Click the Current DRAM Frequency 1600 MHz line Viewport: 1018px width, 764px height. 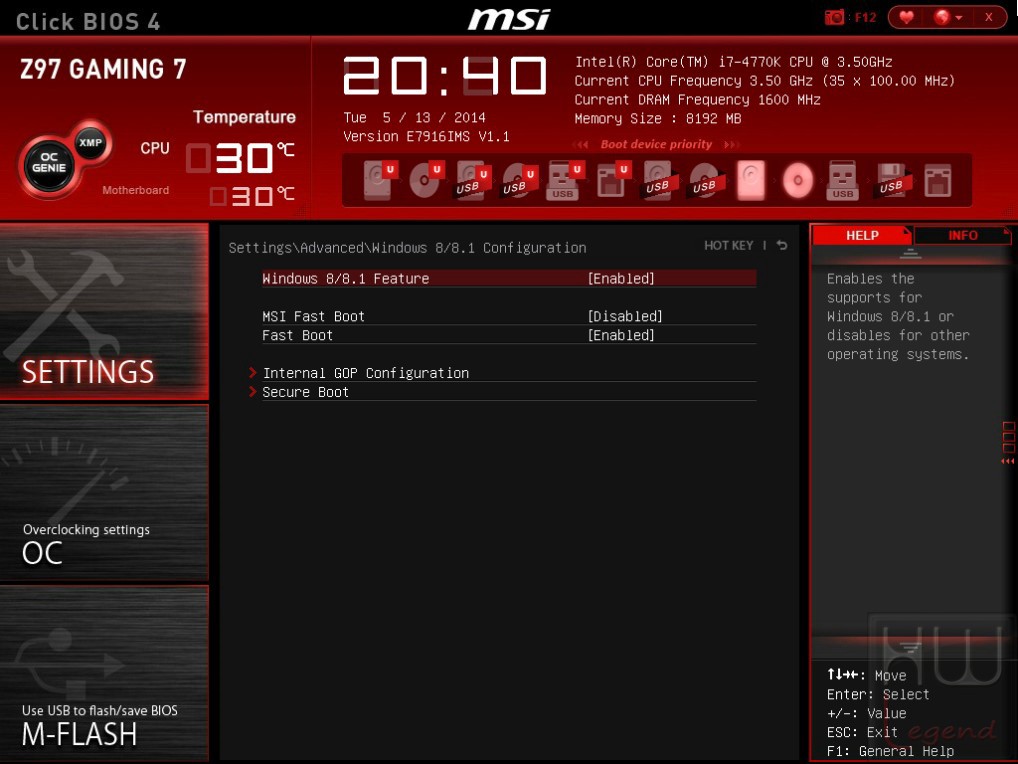pos(697,100)
